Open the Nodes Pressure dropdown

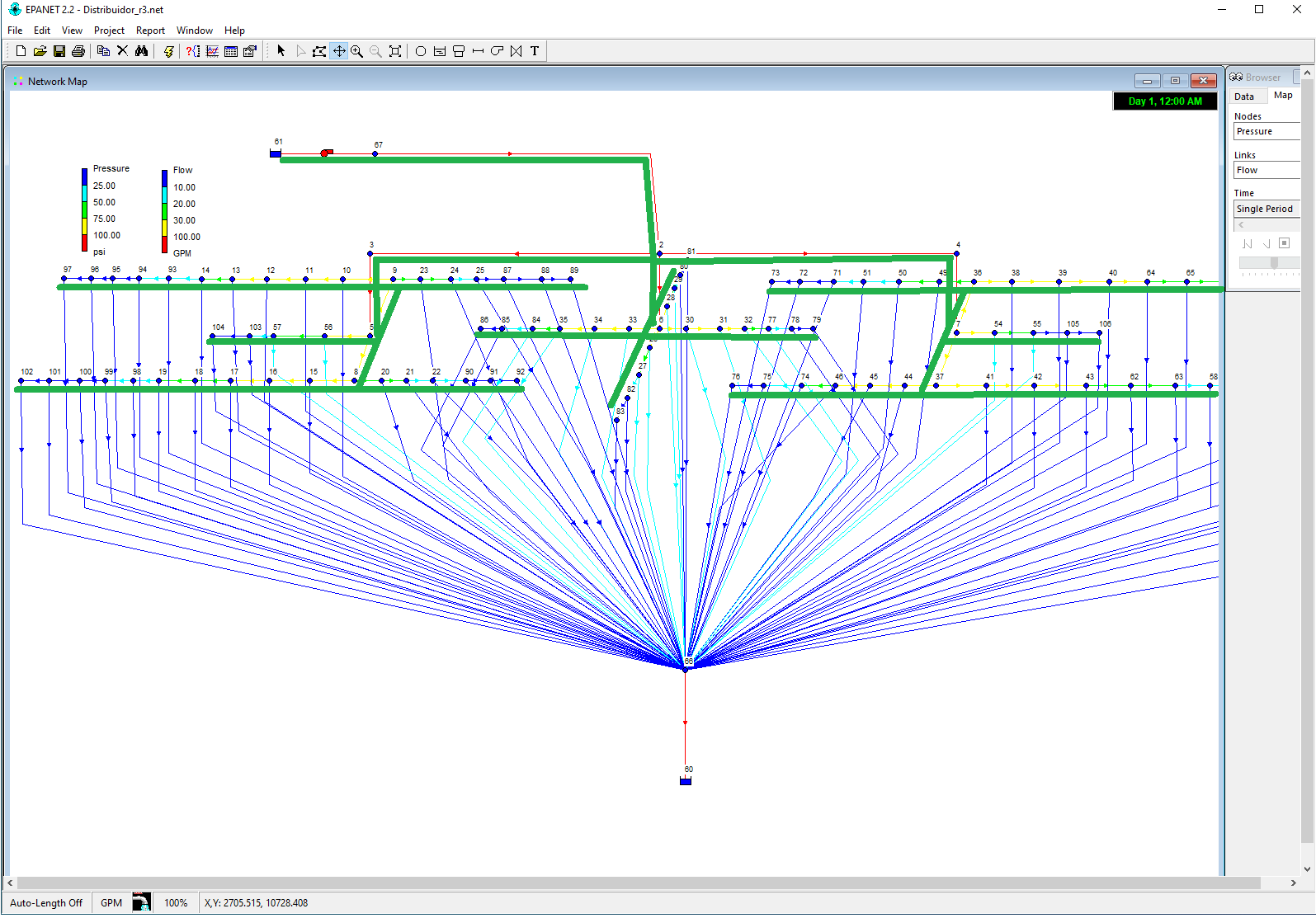1267,131
